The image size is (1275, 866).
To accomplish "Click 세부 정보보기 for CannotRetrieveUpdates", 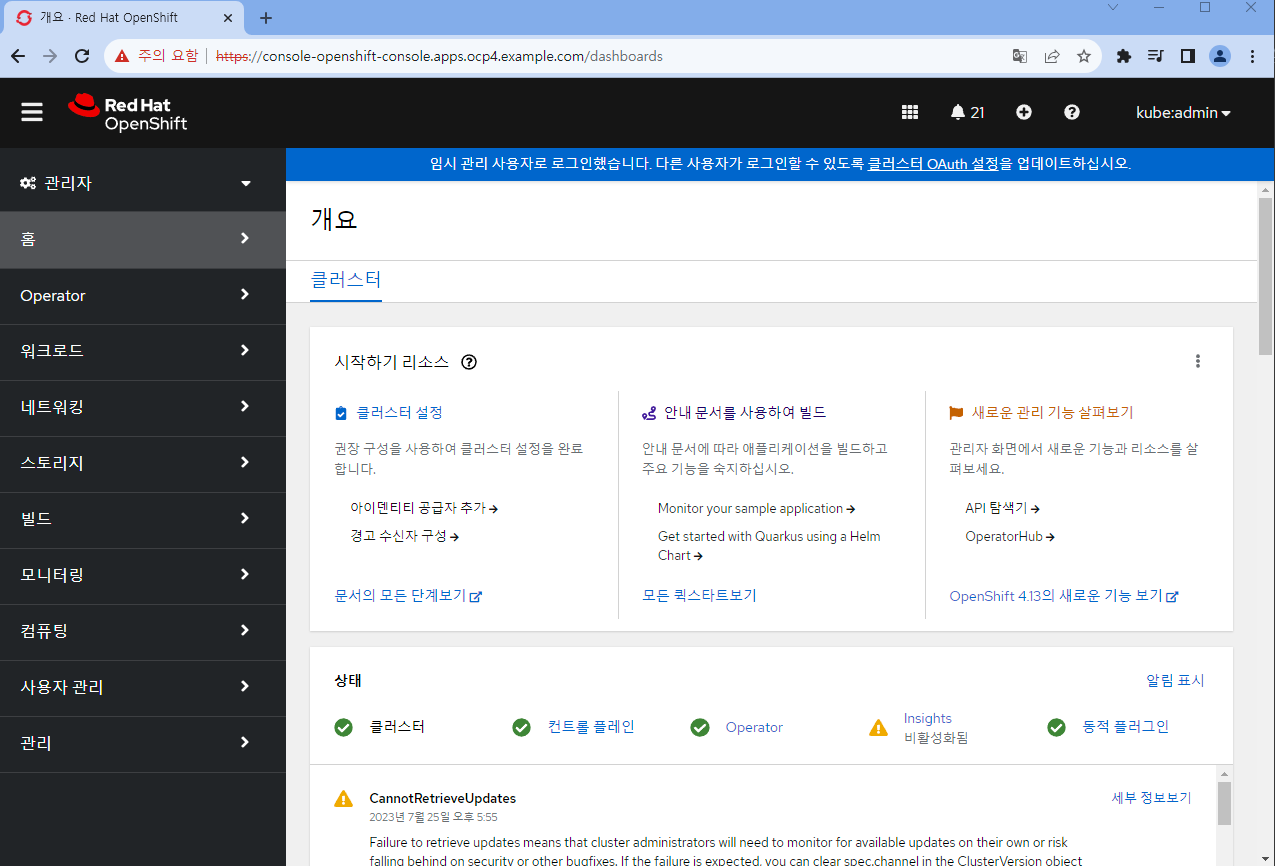I will 1152,797.
